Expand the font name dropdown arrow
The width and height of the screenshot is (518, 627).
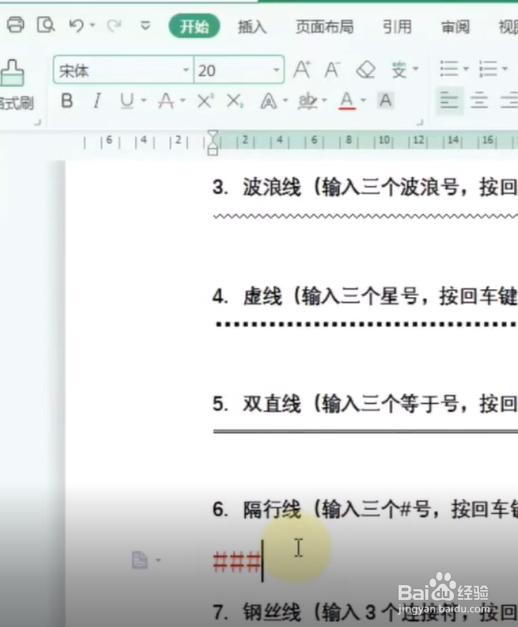coord(186,70)
